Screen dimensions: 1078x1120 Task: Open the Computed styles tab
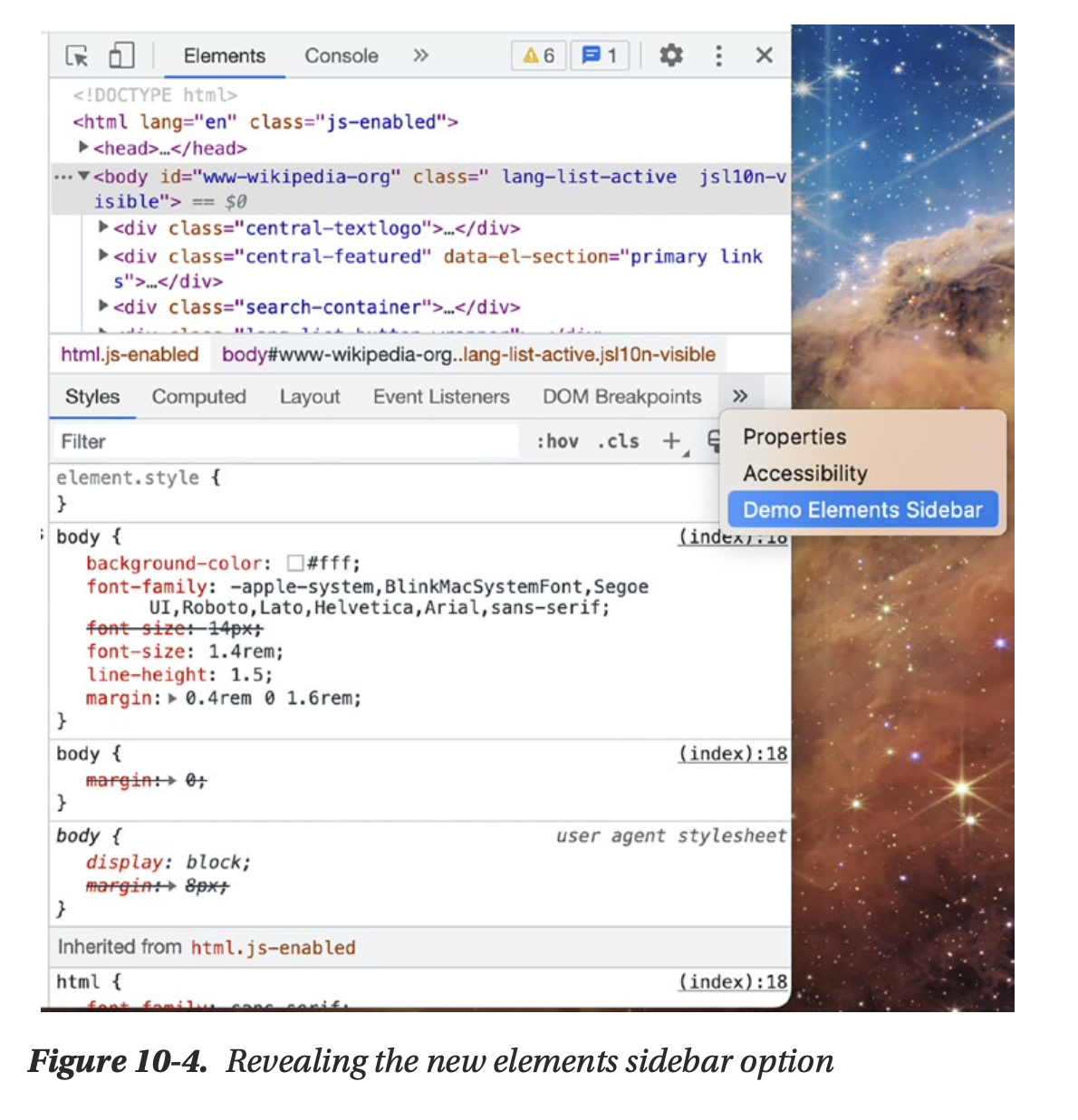(x=198, y=397)
